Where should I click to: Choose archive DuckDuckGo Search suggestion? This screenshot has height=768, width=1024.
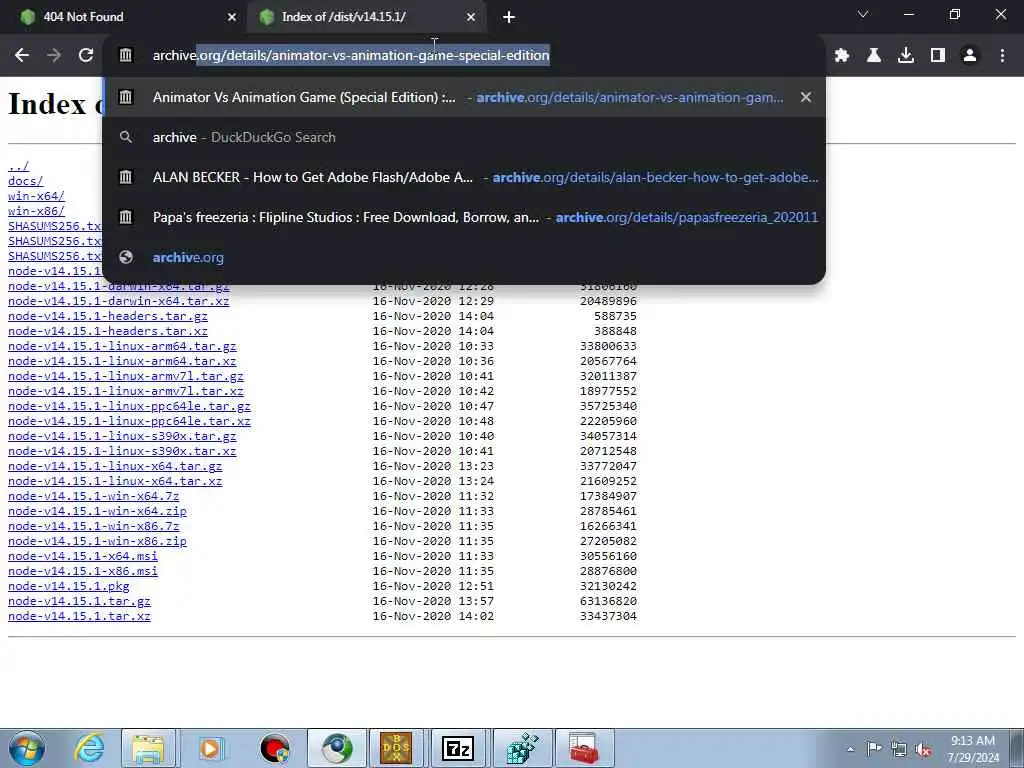coord(464,137)
